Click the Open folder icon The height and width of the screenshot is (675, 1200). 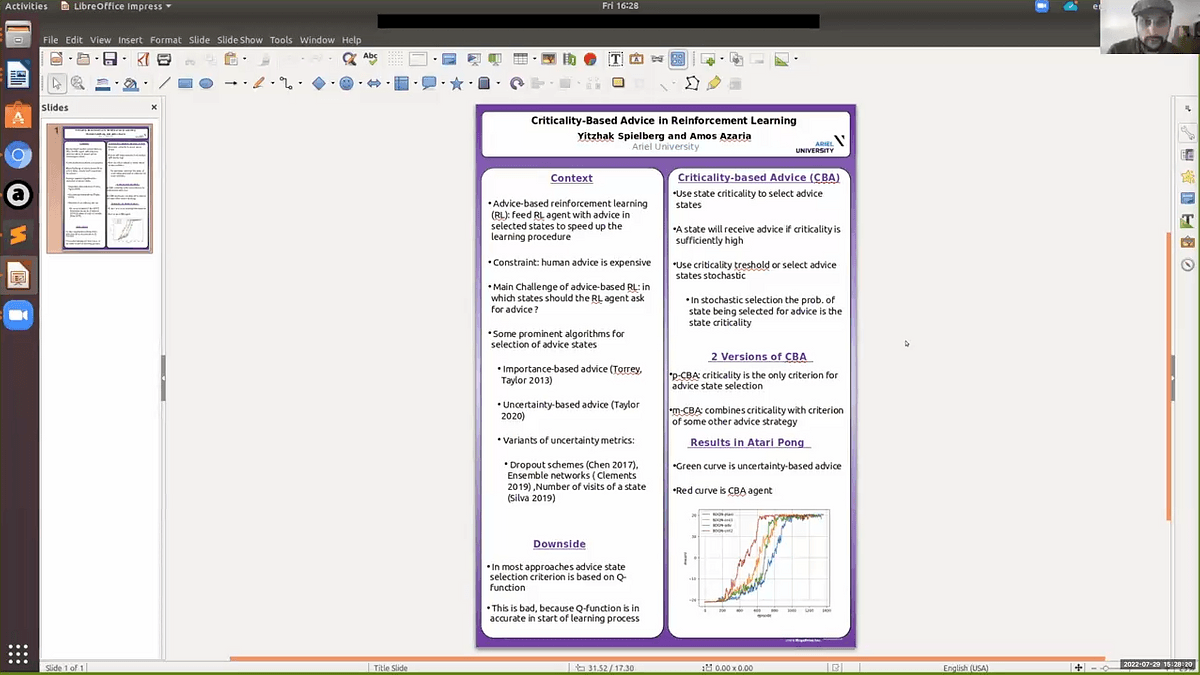click(83, 59)
